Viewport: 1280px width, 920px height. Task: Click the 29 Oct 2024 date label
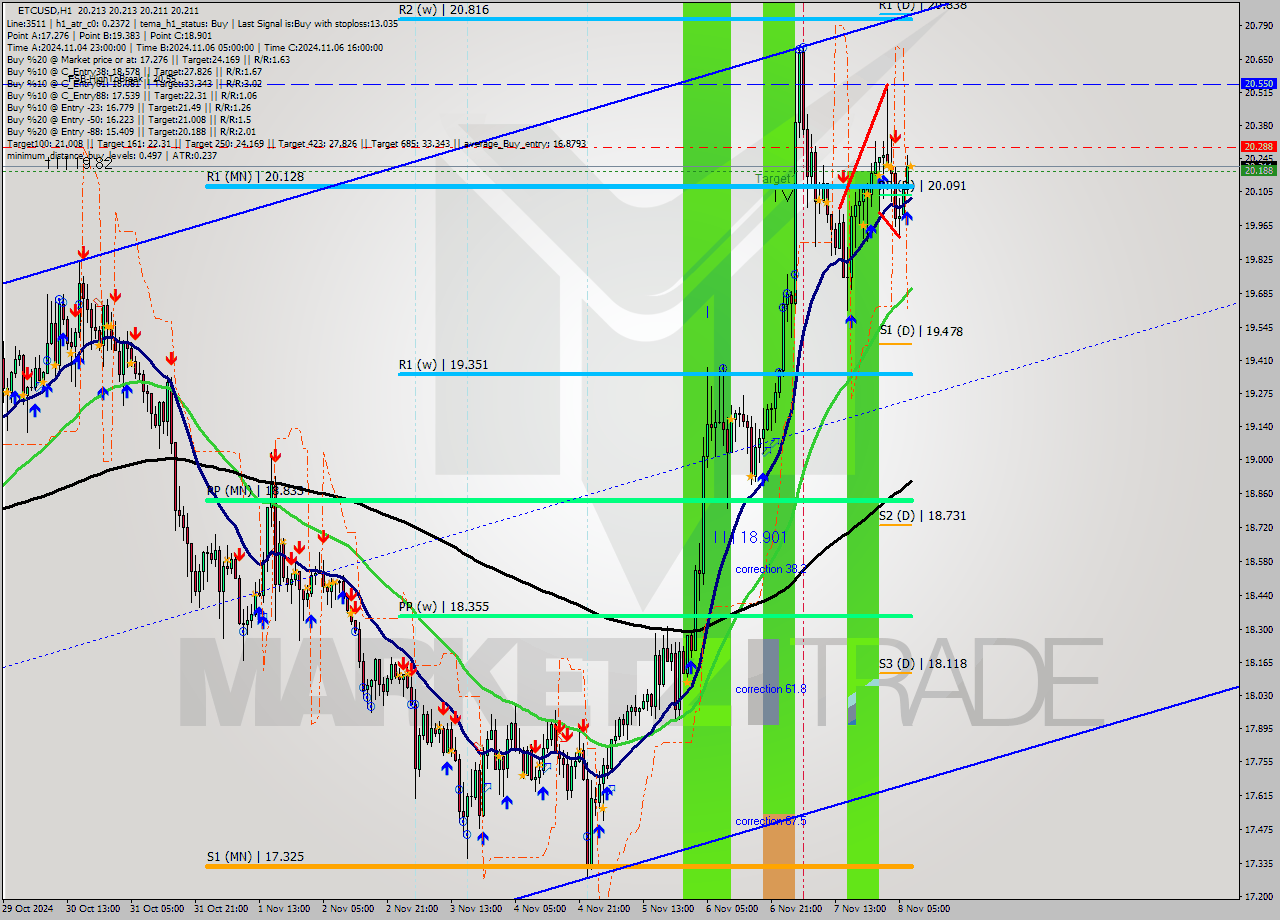click(26, 909)
